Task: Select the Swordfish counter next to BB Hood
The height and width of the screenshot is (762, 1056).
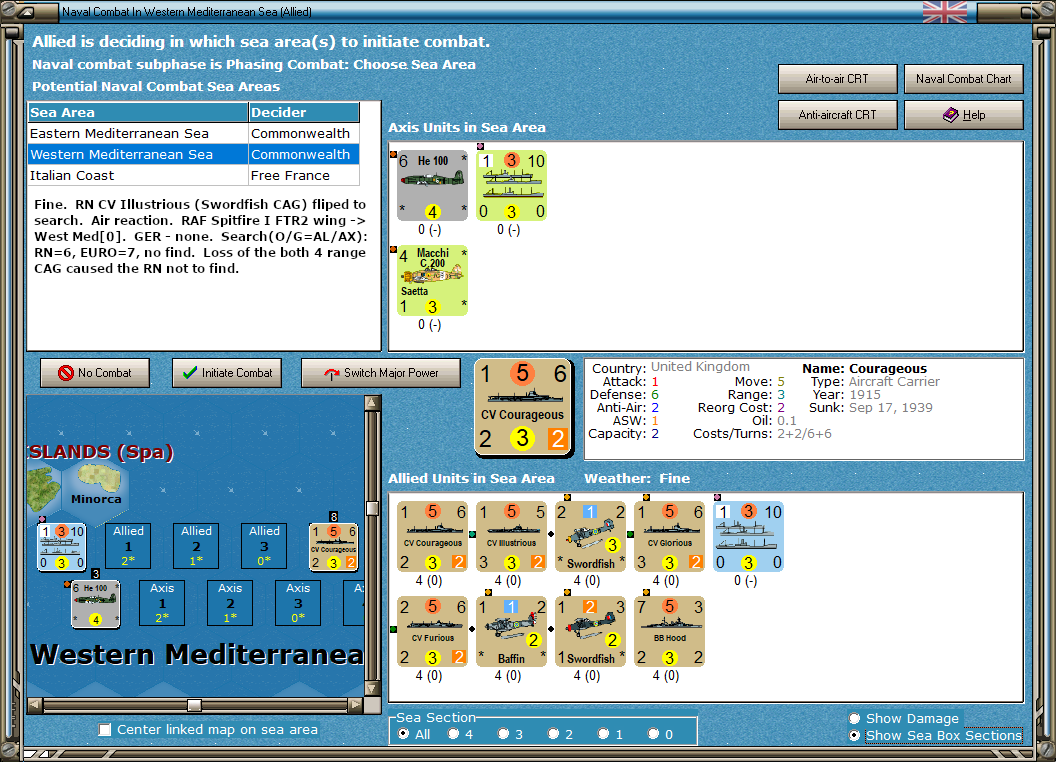Action: point(591,631)
